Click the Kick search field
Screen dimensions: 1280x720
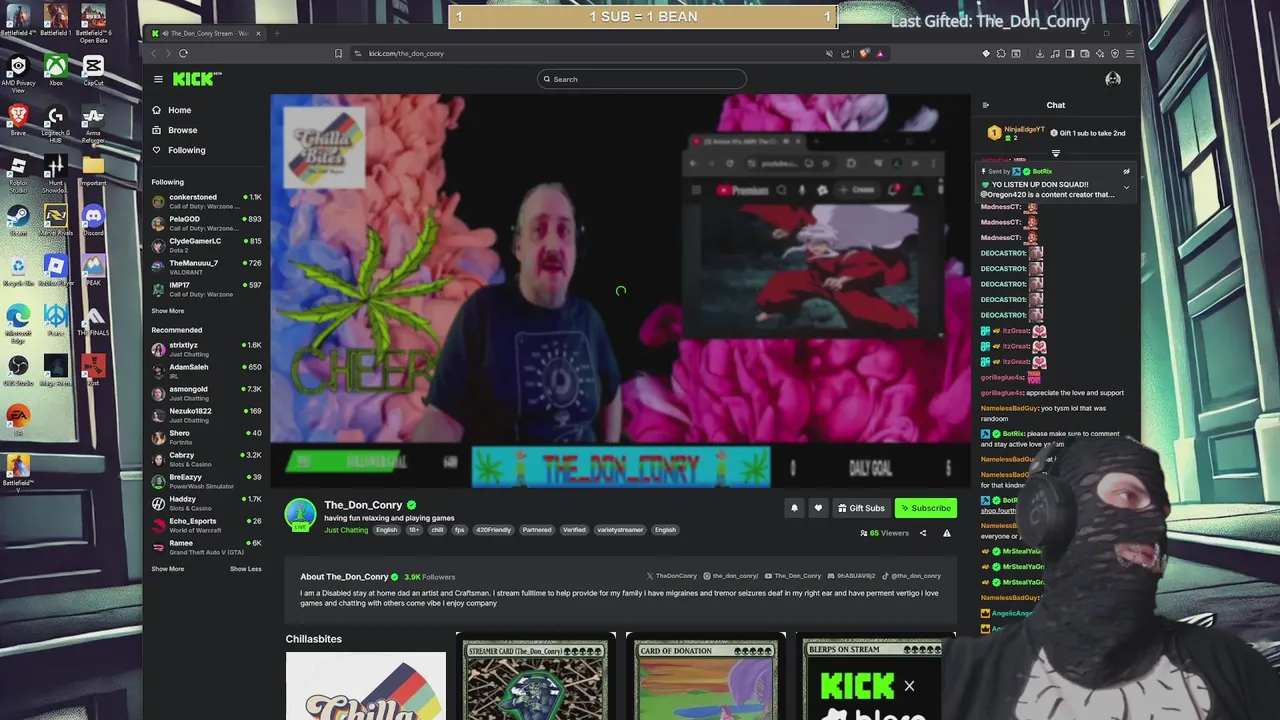pos(641,79)
